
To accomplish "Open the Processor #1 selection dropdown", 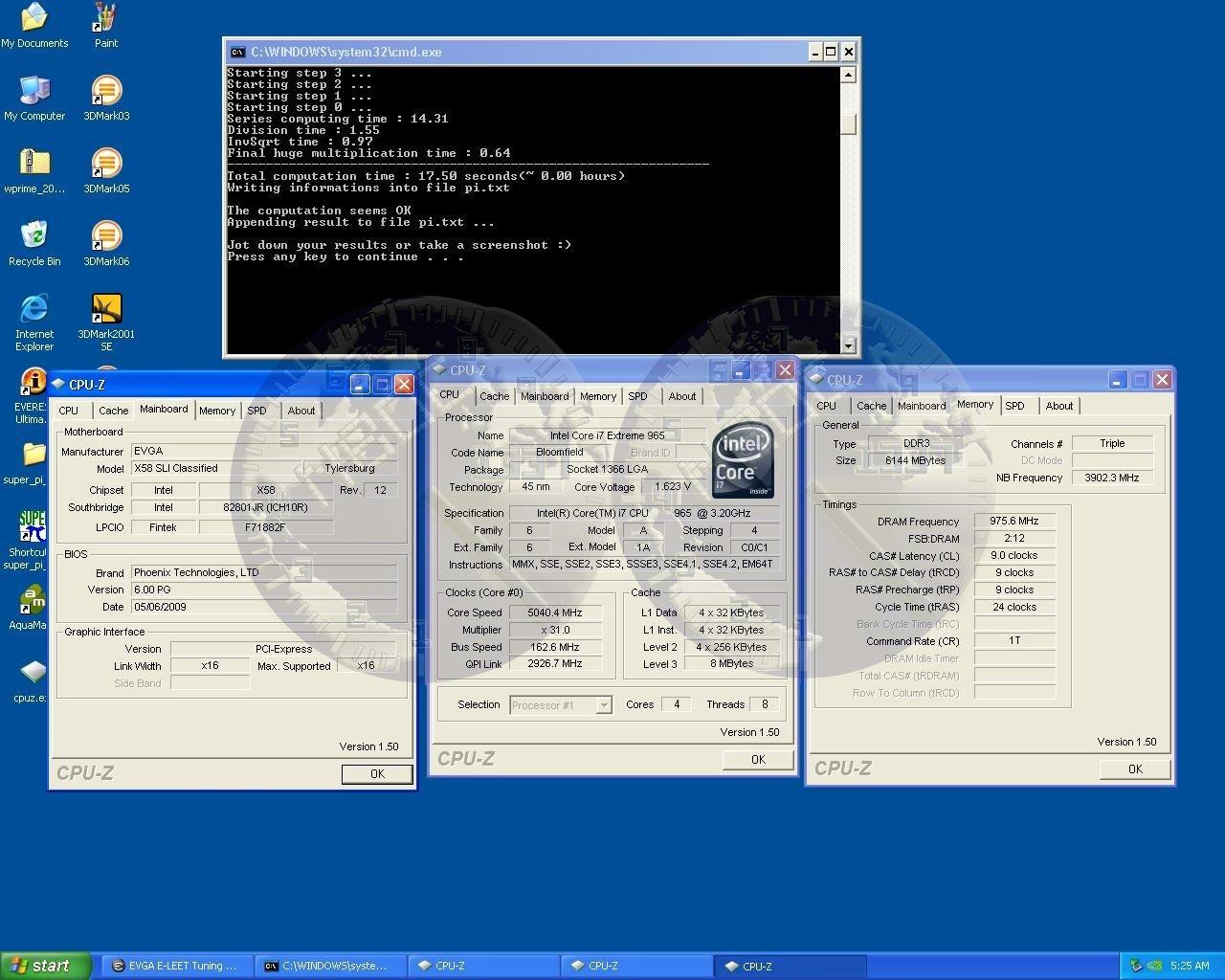I will click(604, 705).
